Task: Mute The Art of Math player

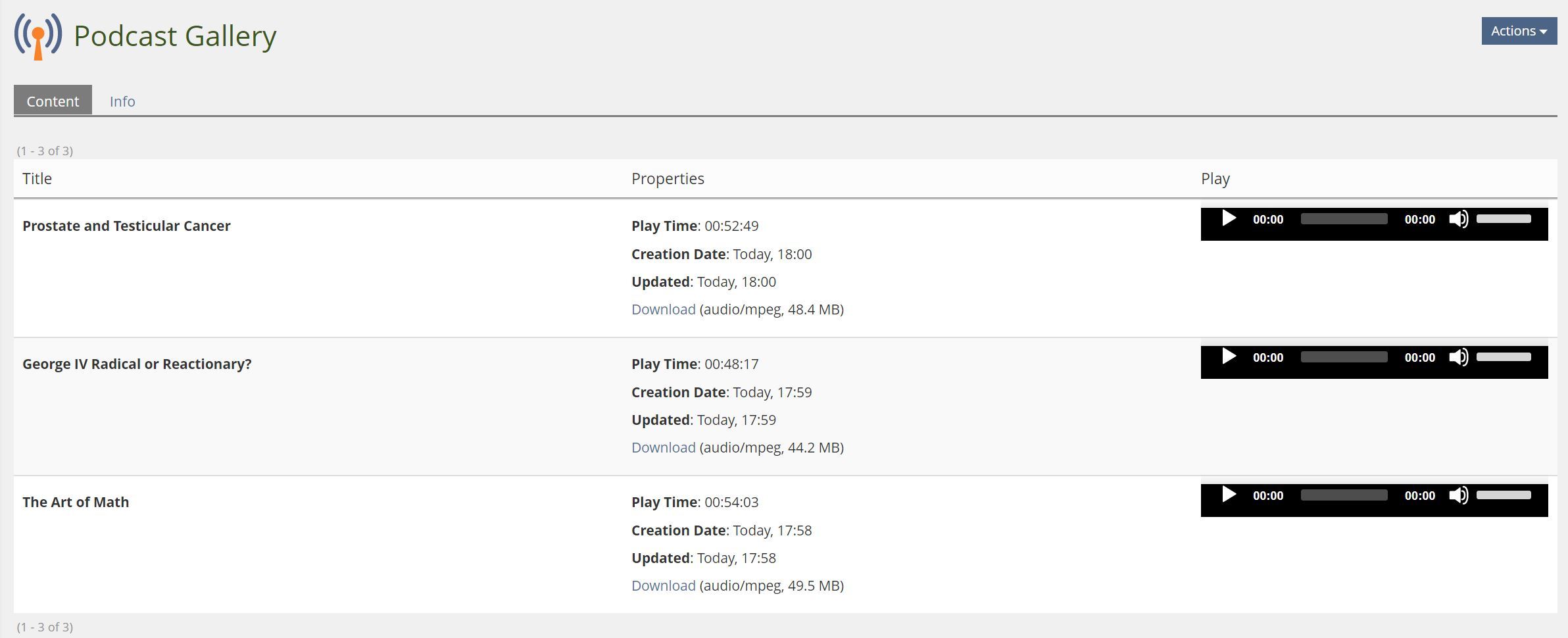Action: (x=1458, y=495)
